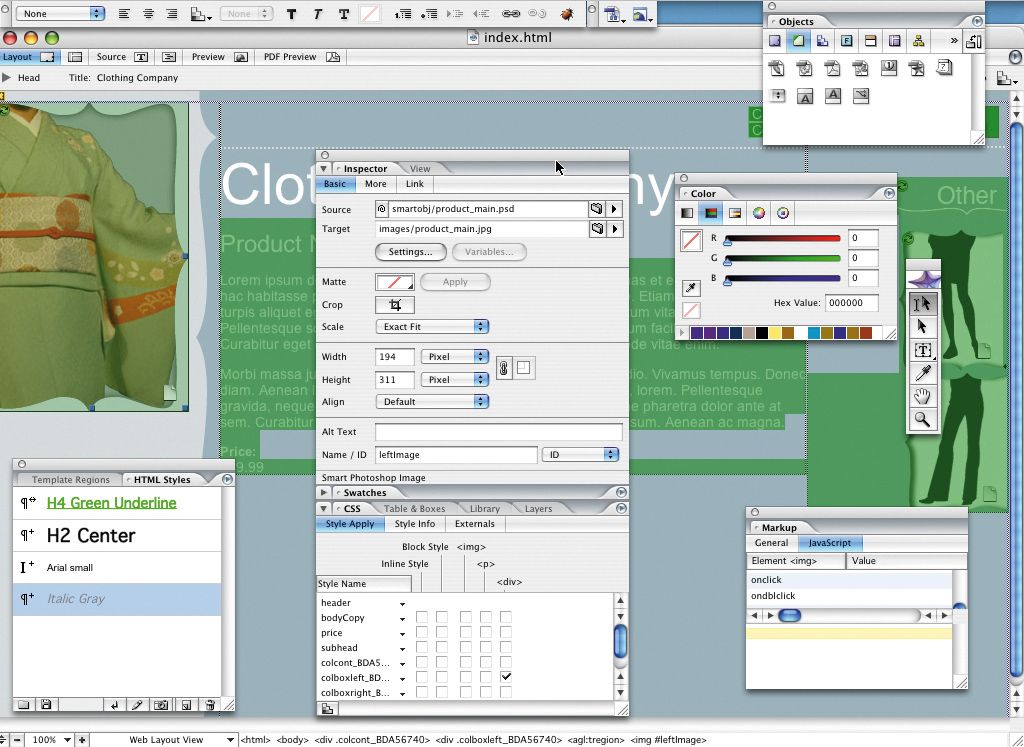The image size is (1024, 747).
Task: Click the yellow swatch in Color panel strip
Action: 775,333
